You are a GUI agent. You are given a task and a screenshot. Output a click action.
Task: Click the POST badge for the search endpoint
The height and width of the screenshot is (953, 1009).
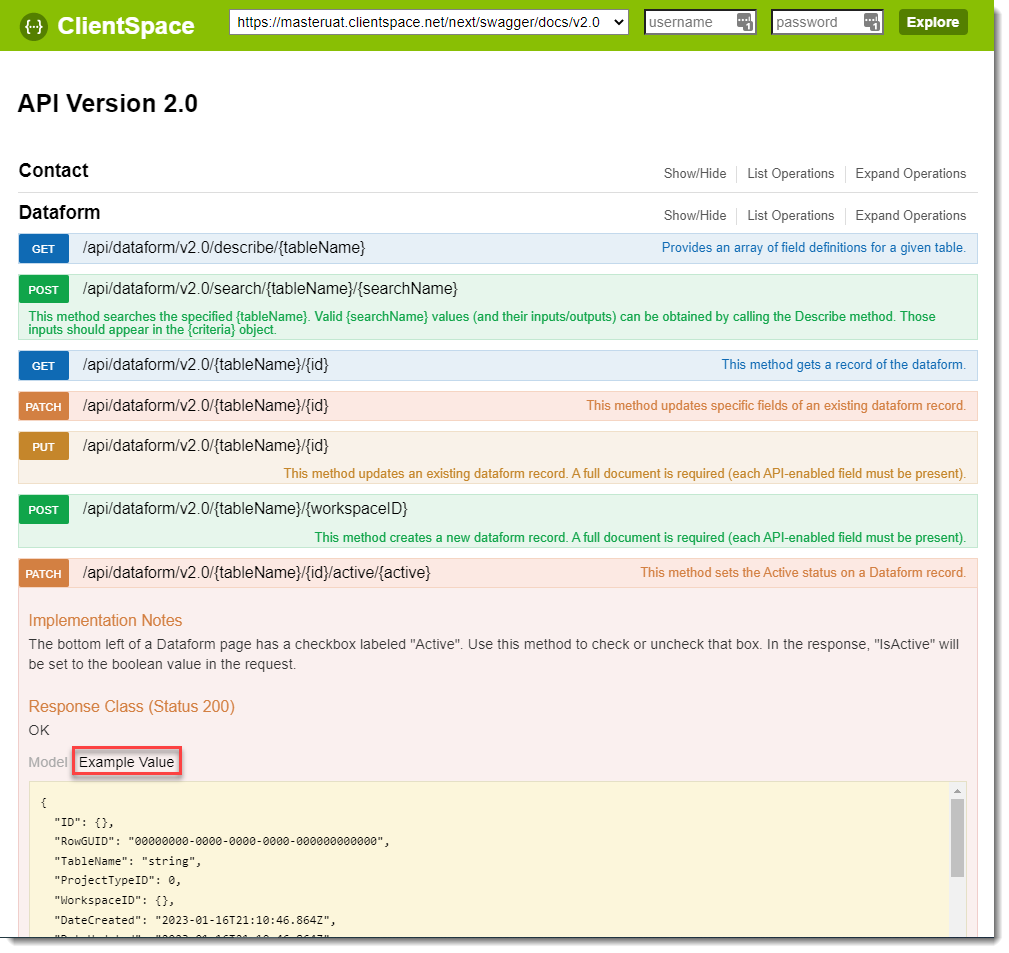click(43, 290)
